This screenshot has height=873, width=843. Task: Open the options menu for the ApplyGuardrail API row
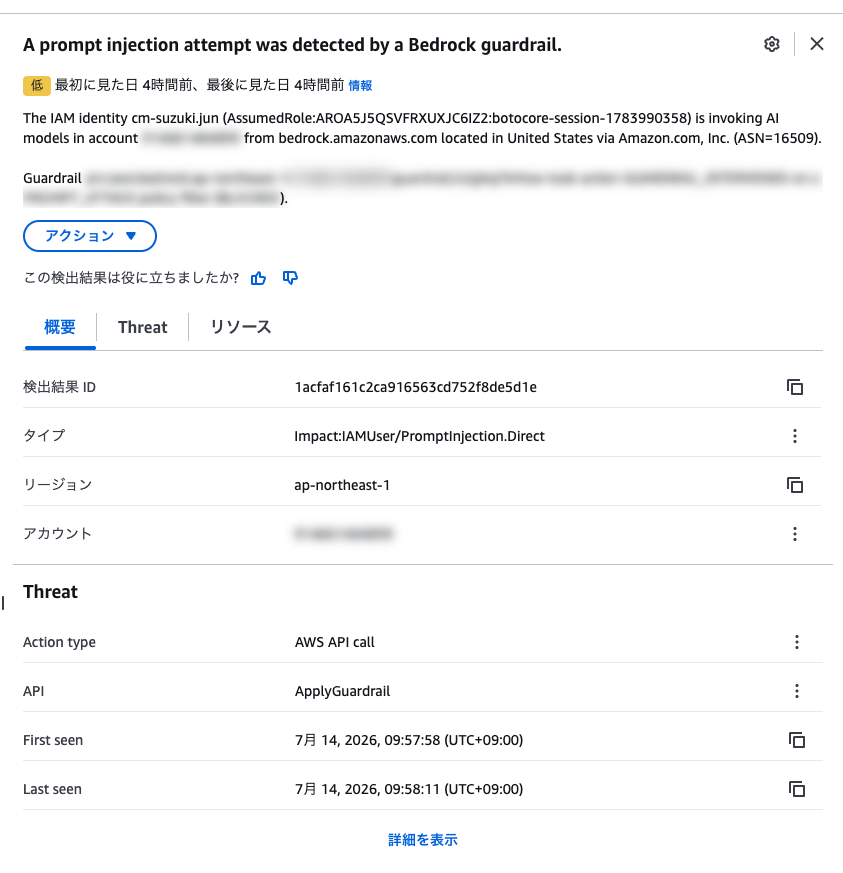click(x=797, y=691)
